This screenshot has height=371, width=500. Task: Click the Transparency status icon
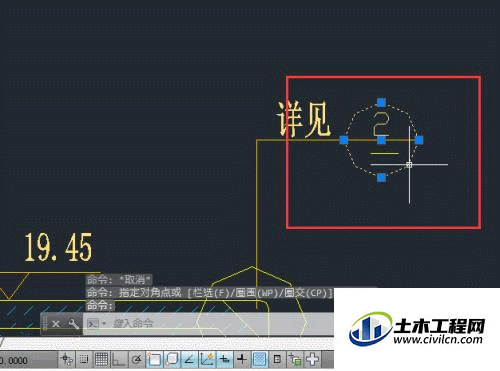[x=259, y=359]
